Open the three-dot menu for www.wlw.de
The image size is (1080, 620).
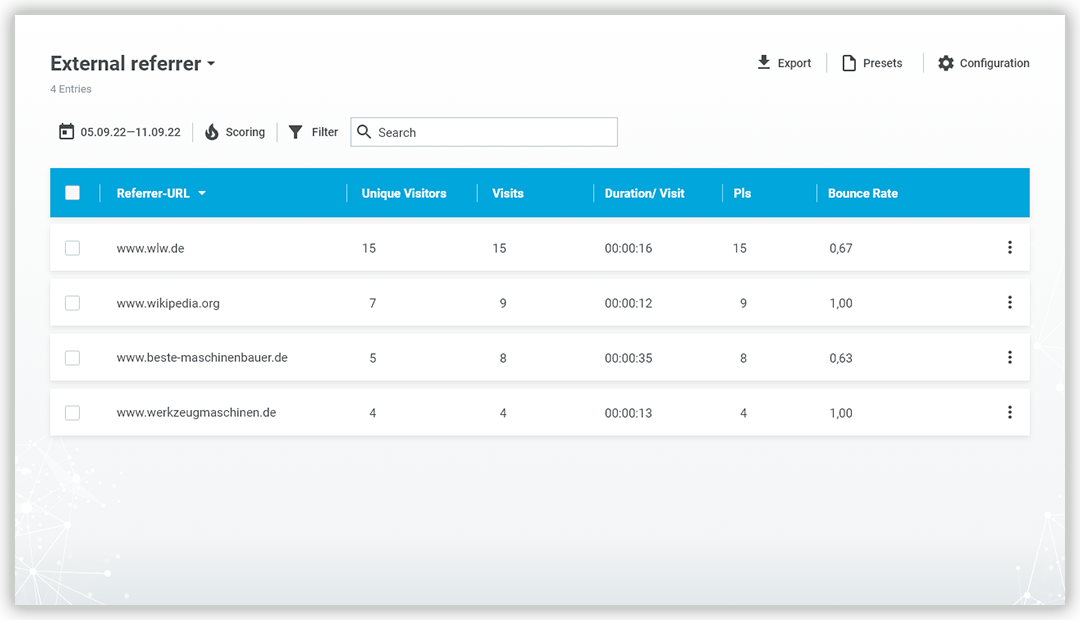tap(1009, 248)
